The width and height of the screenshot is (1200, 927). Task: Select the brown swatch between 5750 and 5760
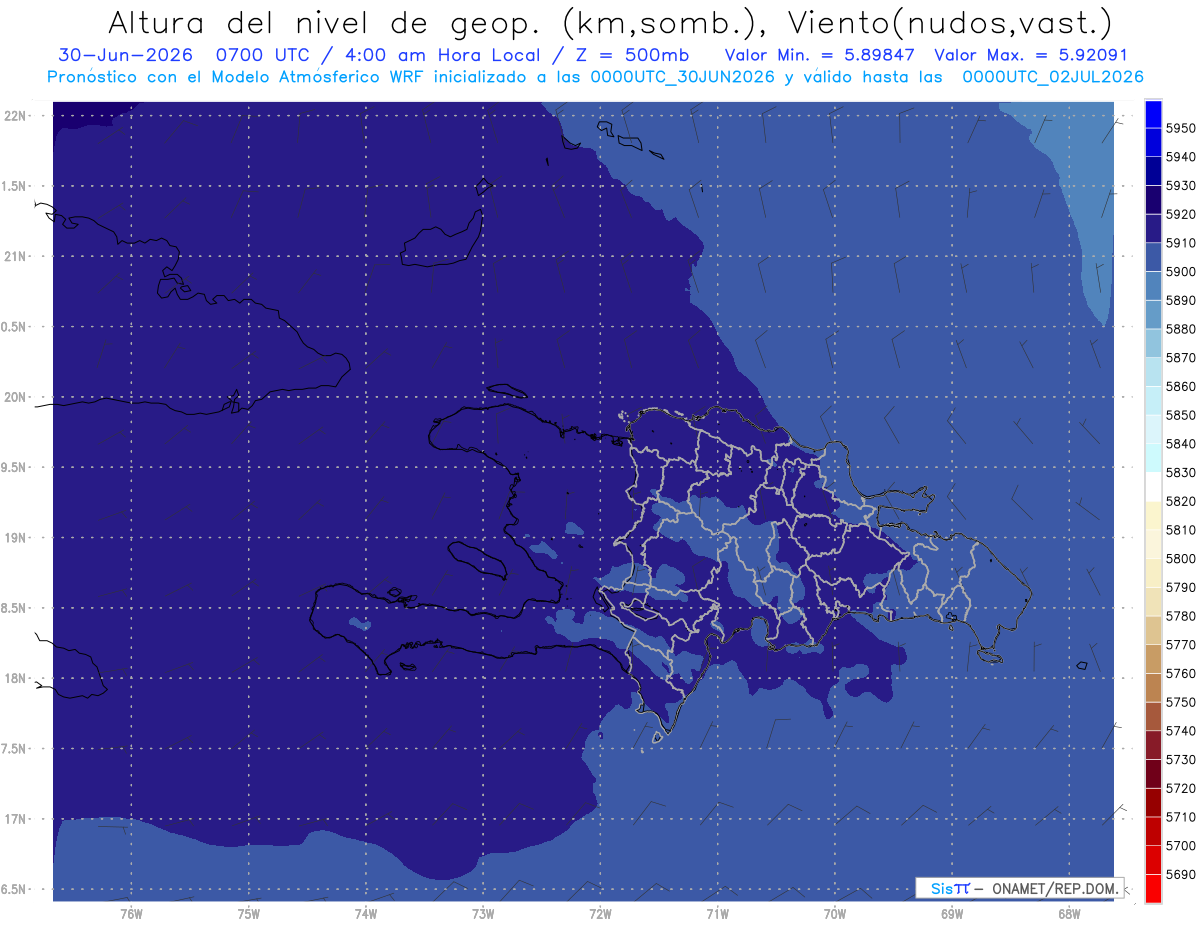(1152, 688)
